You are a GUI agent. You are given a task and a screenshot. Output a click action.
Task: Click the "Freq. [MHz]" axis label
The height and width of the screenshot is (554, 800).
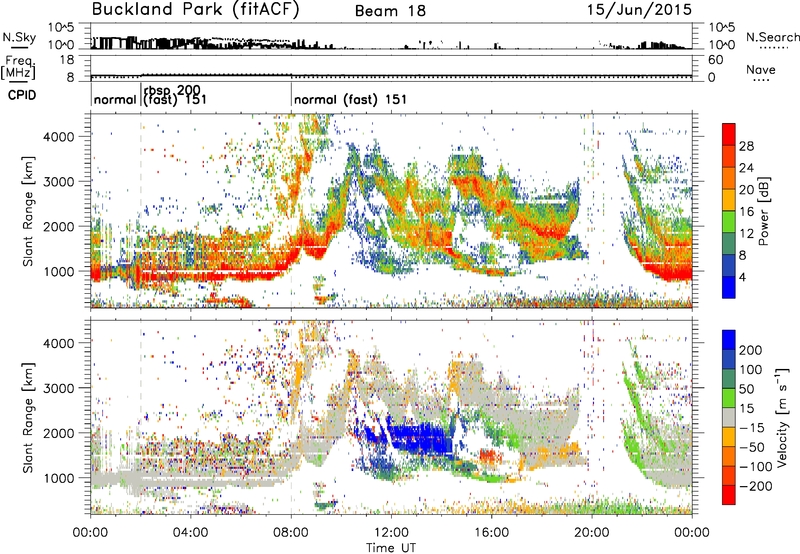(x=18, y=69)
